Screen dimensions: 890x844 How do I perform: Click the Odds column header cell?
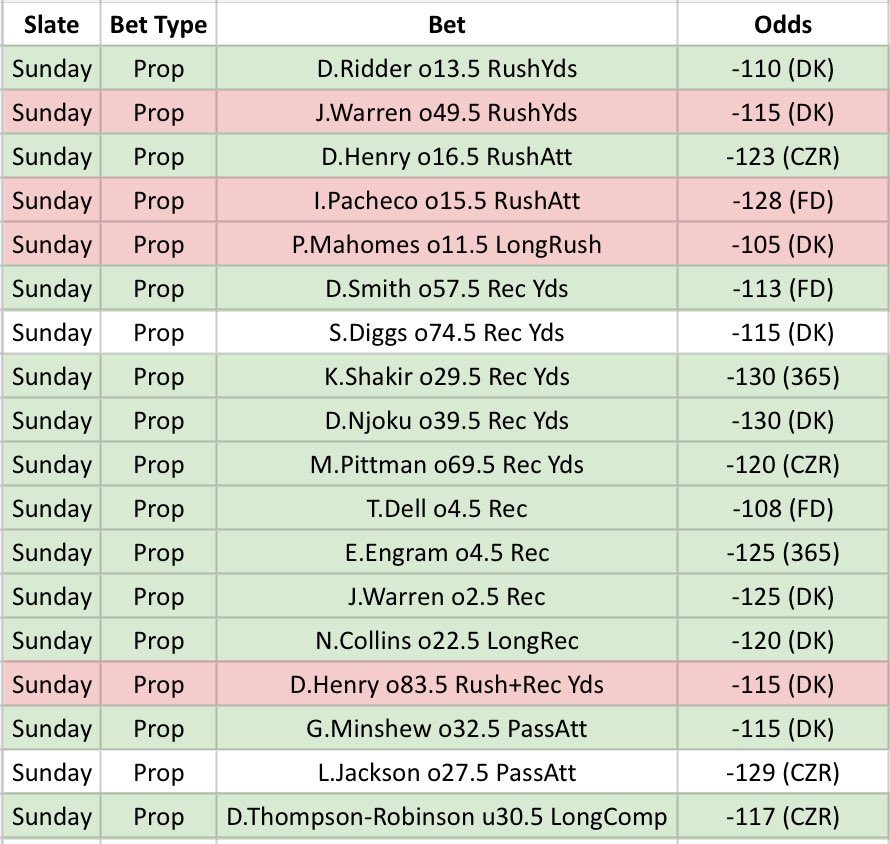783,24
